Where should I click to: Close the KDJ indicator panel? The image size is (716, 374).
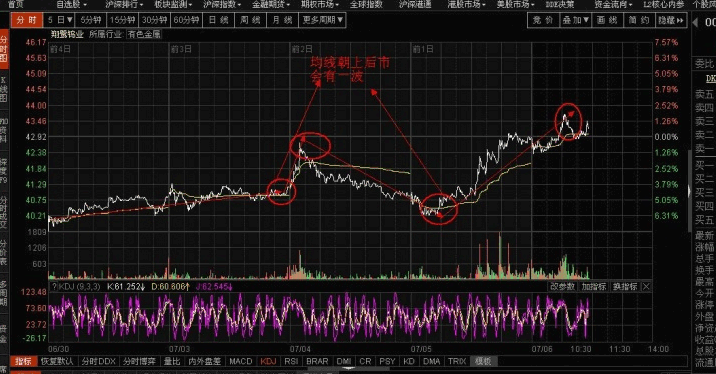pos(646,286)
